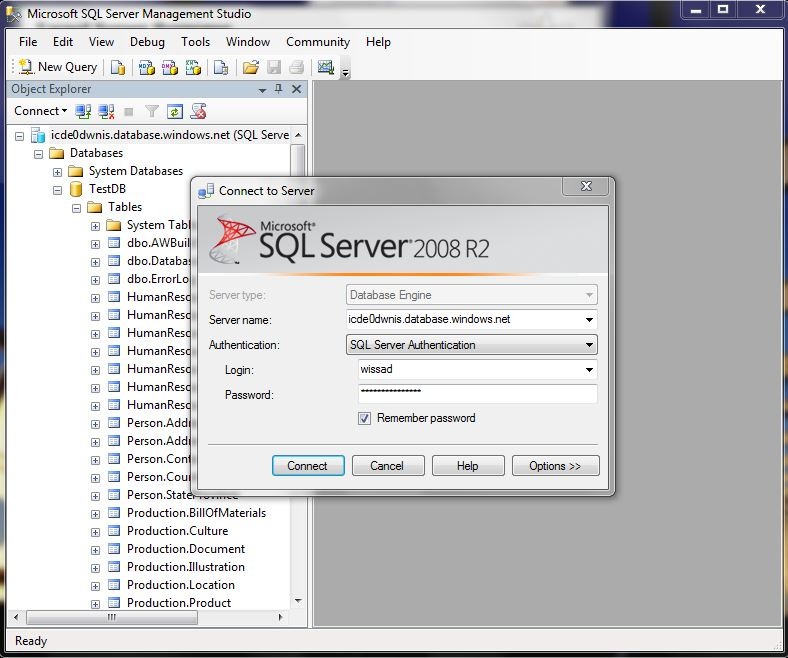Open the Window menu
Image resolution: width=788 pixels, height=658 pixels.
pyautogui.click(x=248, y=42)
